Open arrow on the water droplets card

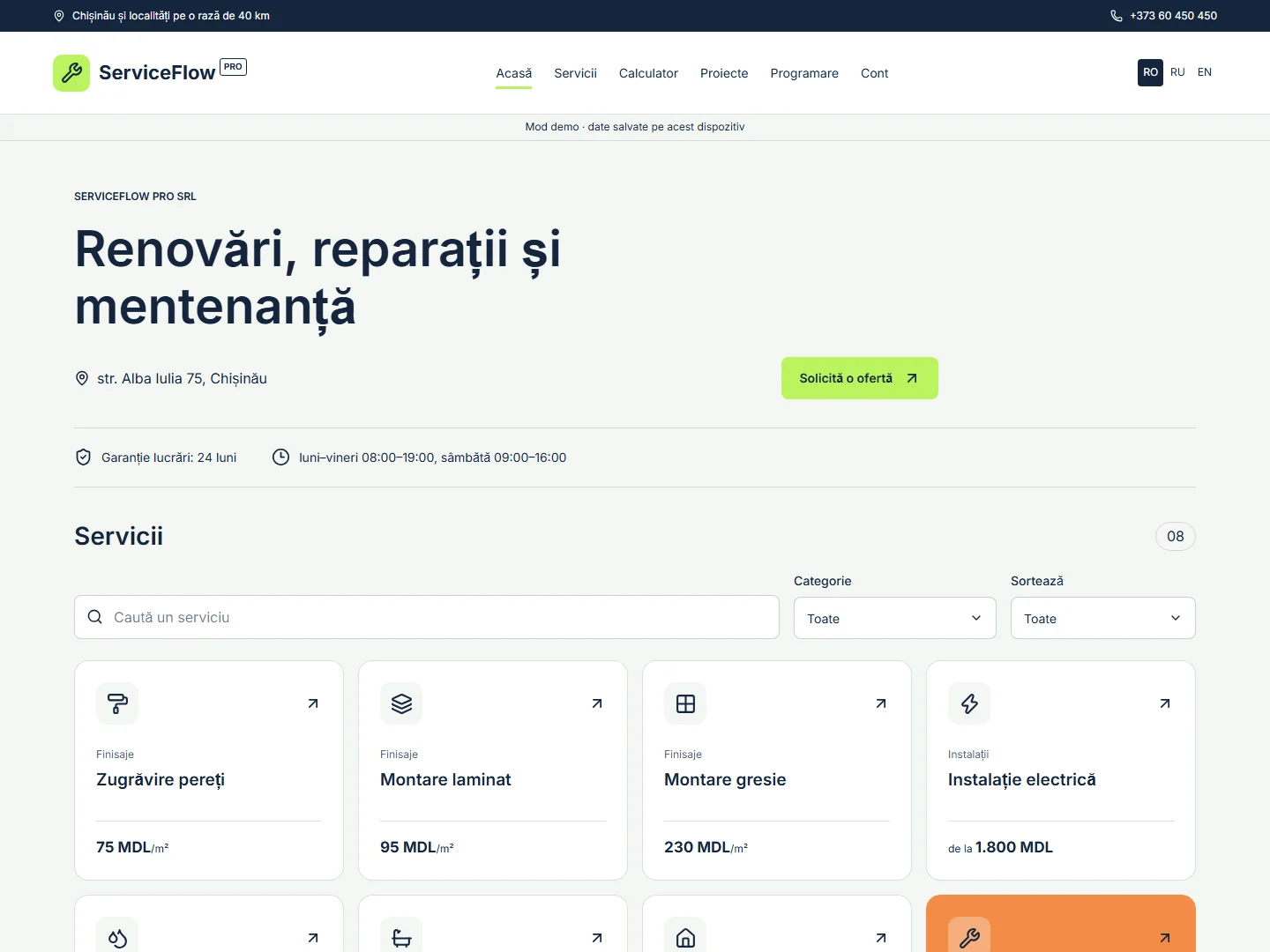tap(313, 938)
